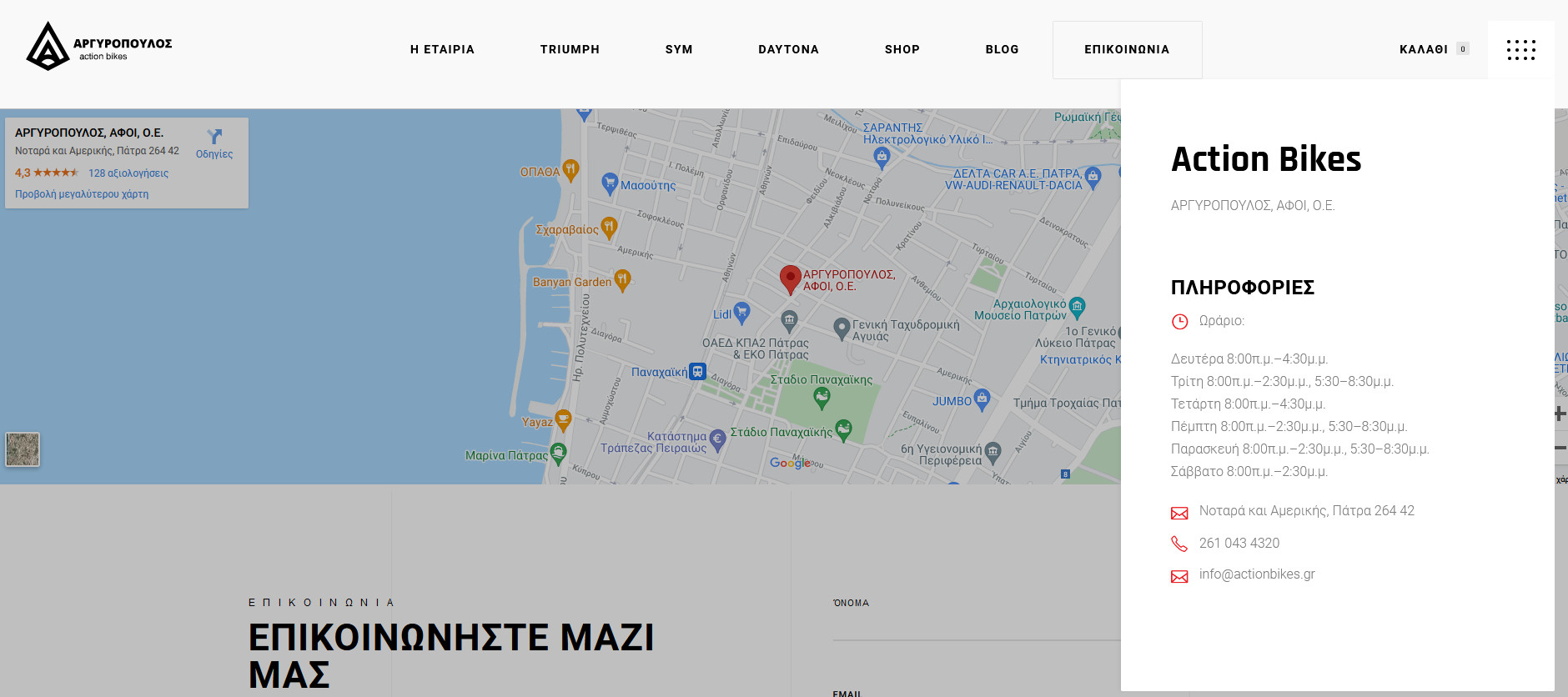The width and height of the screenshot is (1568, 697).
Task: Click the Γενική Ταχυδρομική Αγυιάς pin
Action: (842, 328)
